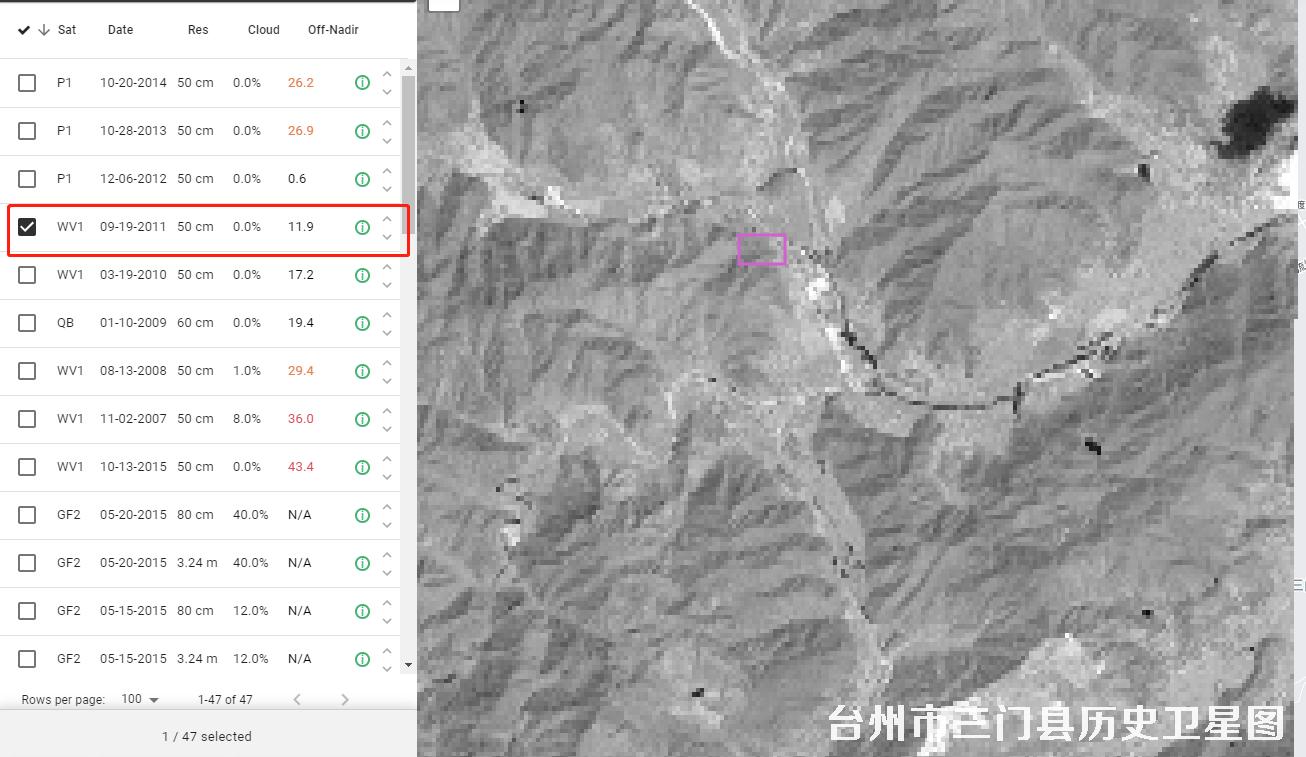Move WV1 03-19-2010 row down with arrow
This screenshot has height=757, width=1306.
tap(387, 284)
